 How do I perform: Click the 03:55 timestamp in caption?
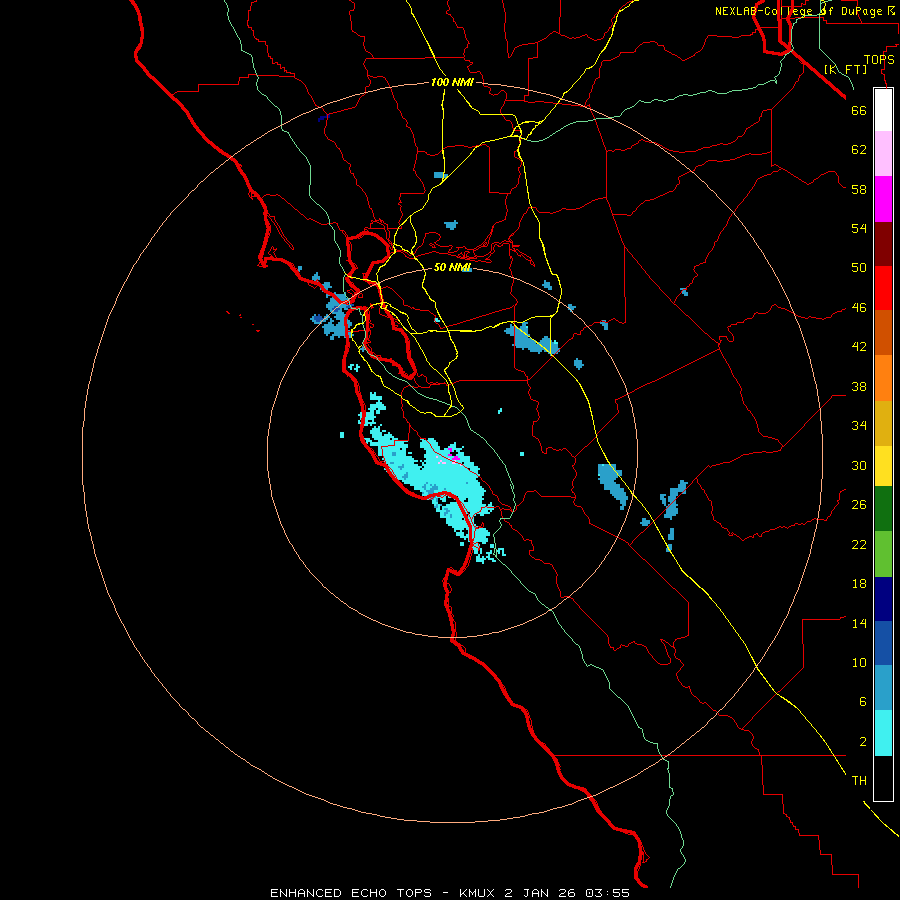tap(607, 893)
